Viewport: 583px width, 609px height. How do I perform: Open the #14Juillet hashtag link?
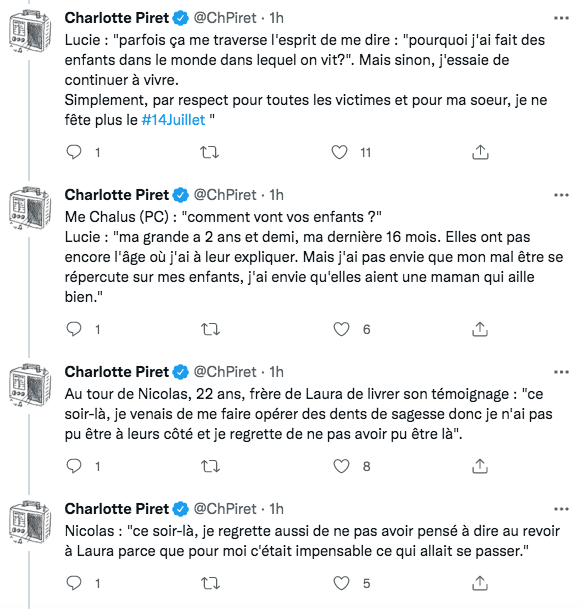point(173,120)
